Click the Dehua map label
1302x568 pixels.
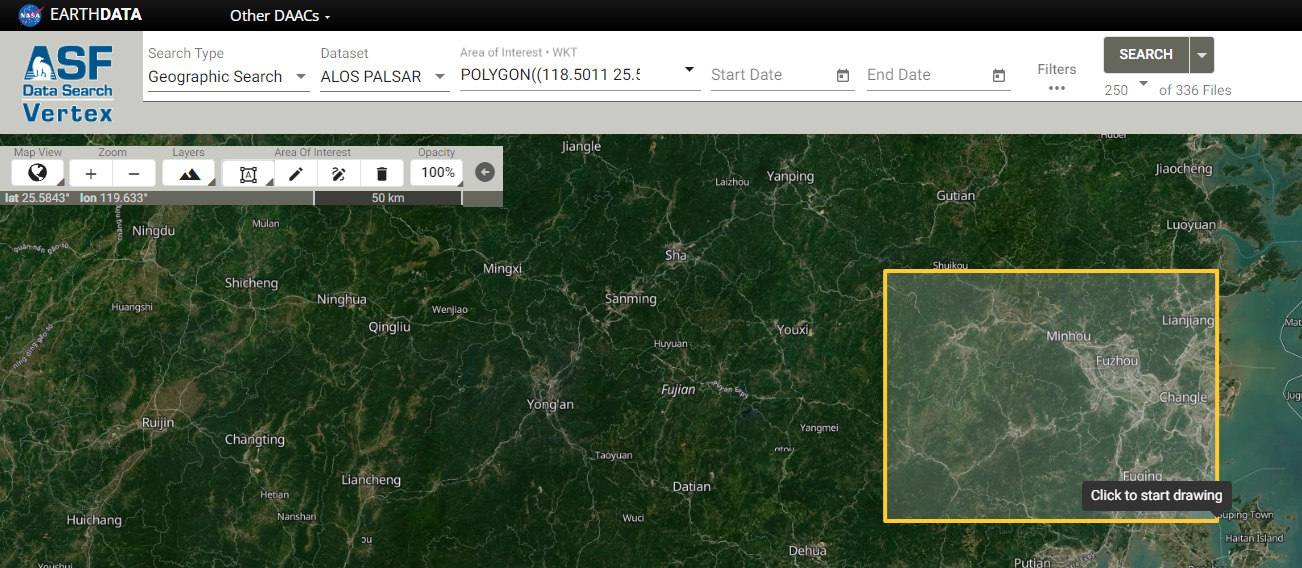click(808, 551)
